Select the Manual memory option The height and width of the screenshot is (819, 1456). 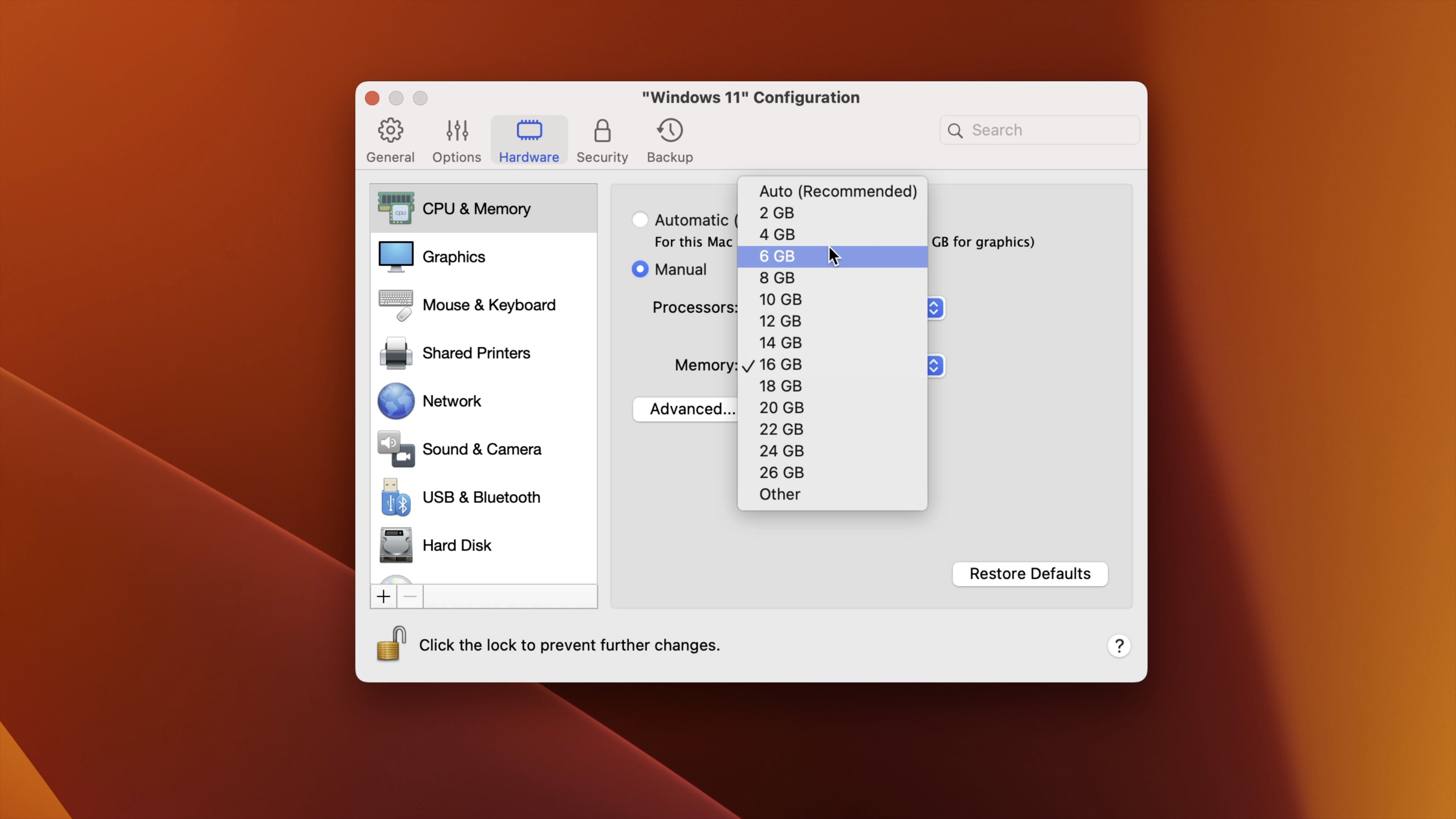[640, 269]
